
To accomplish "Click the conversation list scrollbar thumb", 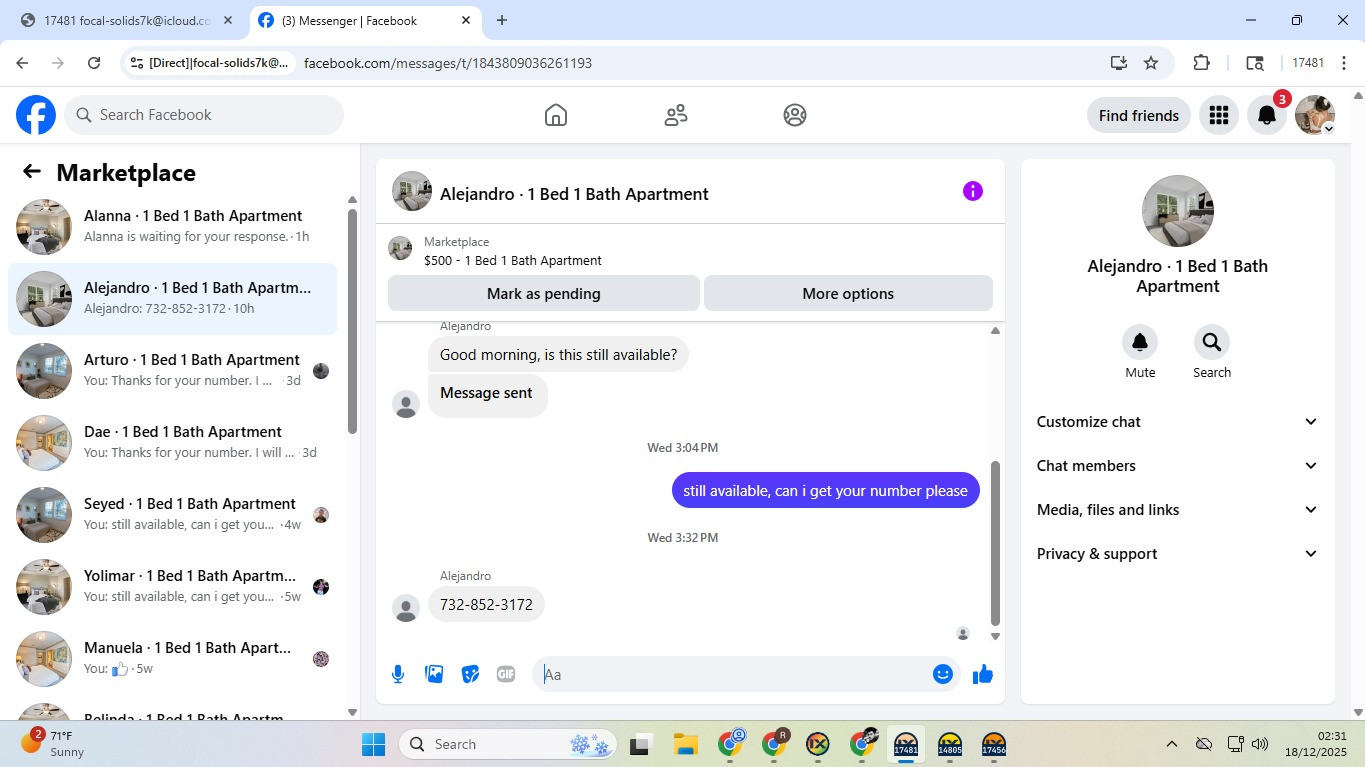I will click(x=352, y=321).
